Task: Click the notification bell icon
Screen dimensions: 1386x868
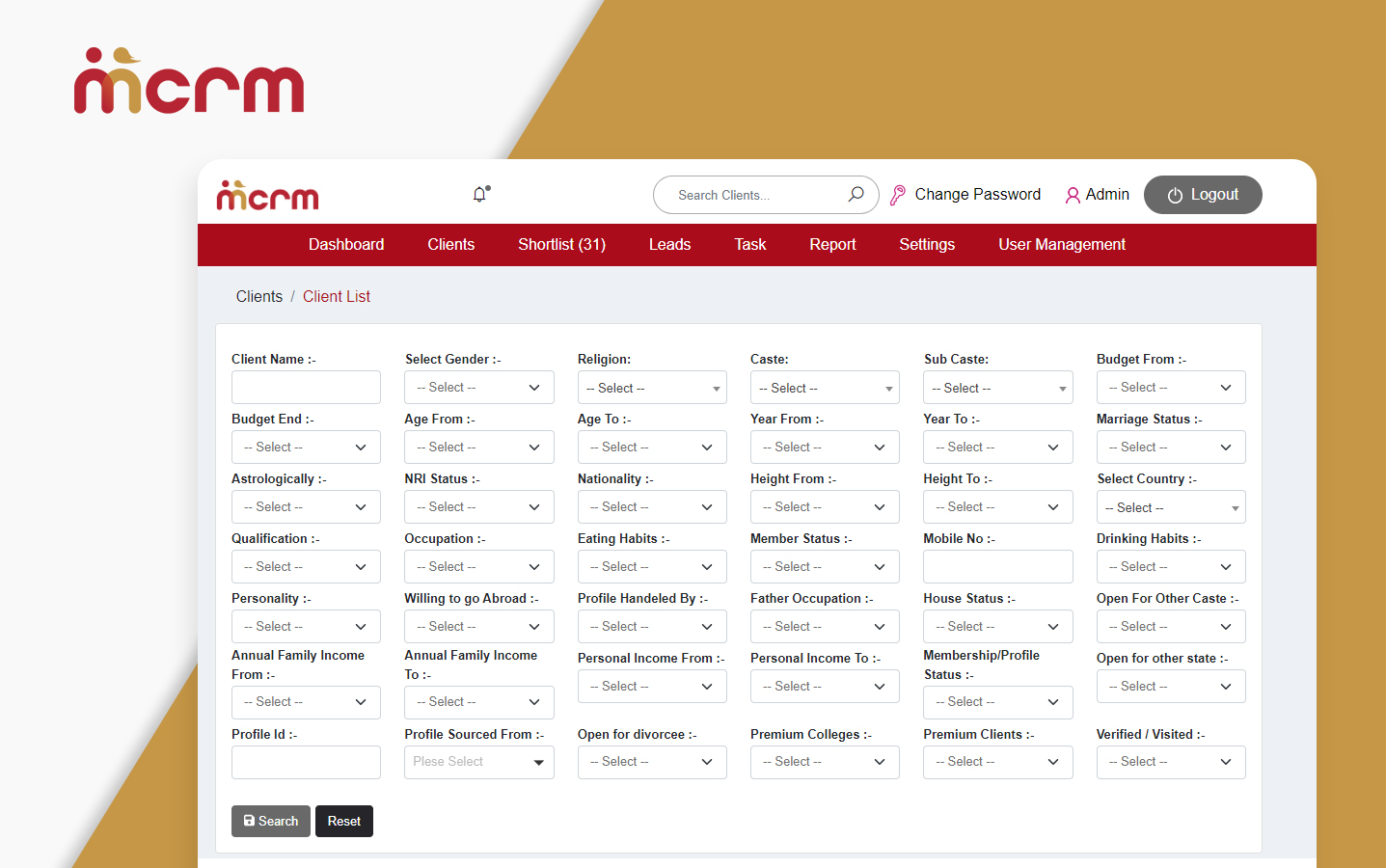Action: coord(480,194)
